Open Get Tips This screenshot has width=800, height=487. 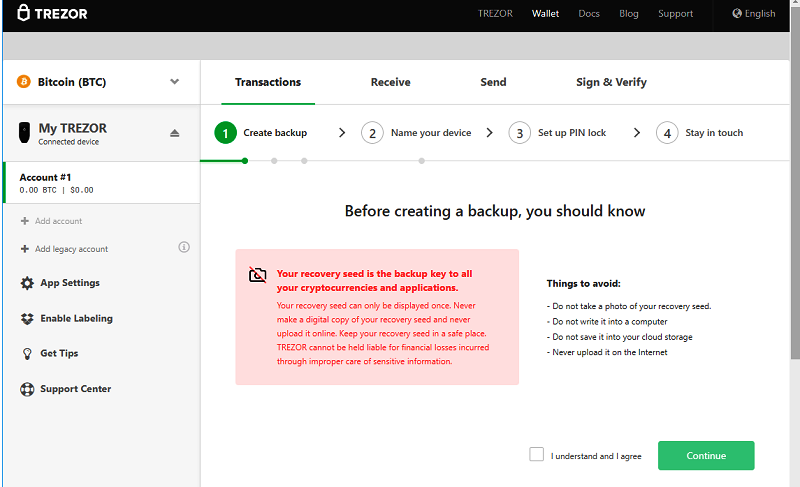point(59,353)
